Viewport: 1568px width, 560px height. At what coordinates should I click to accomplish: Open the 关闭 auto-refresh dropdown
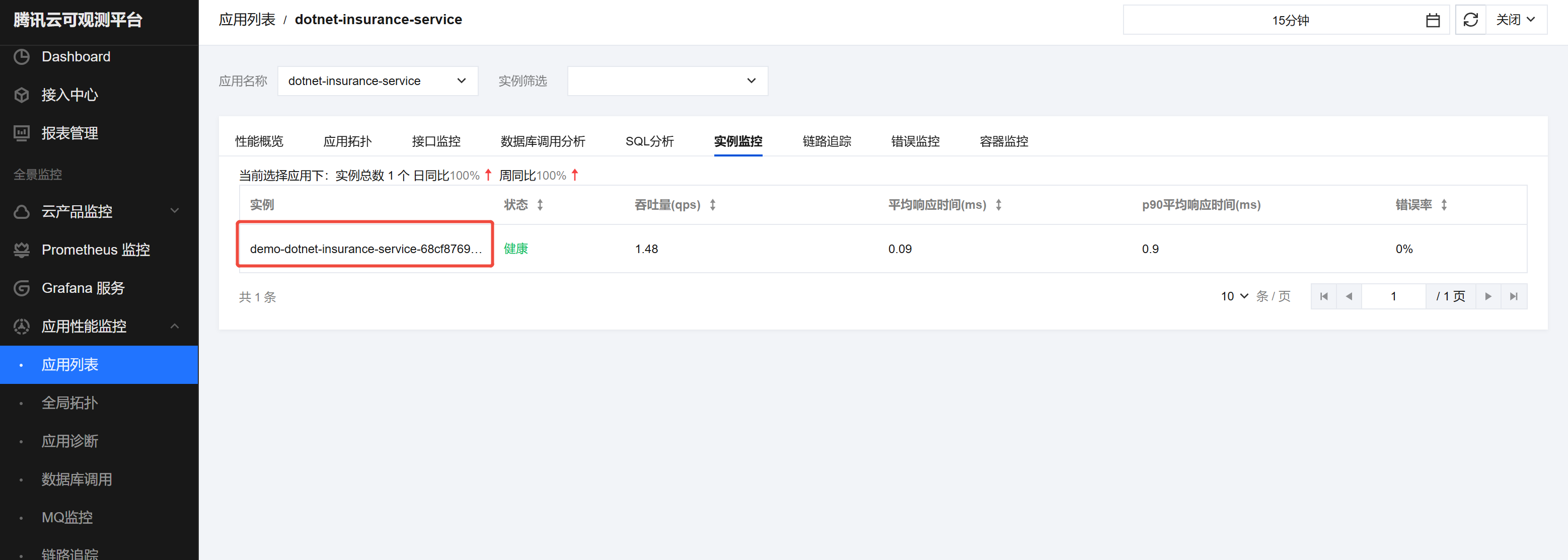tap(1516, 20)
